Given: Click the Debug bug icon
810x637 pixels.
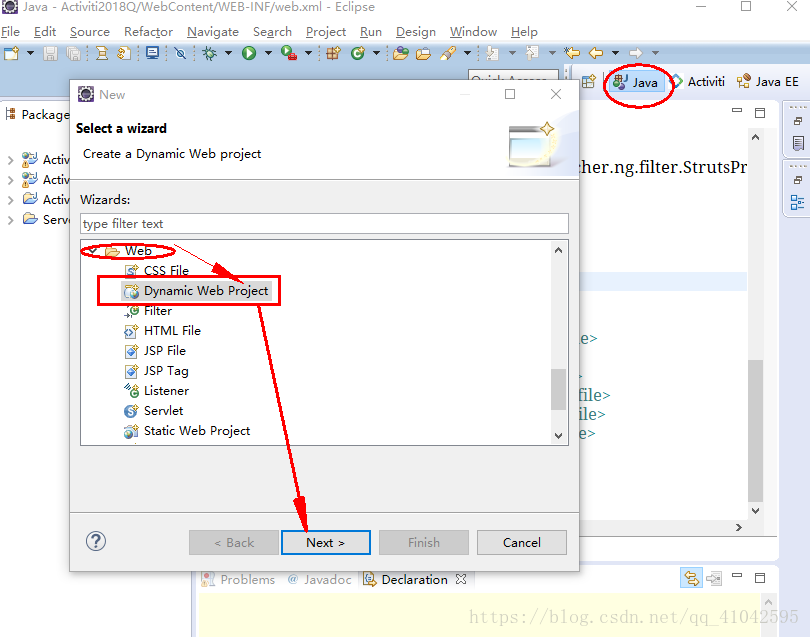Looking at the screenshot, I should pos(209,53).
